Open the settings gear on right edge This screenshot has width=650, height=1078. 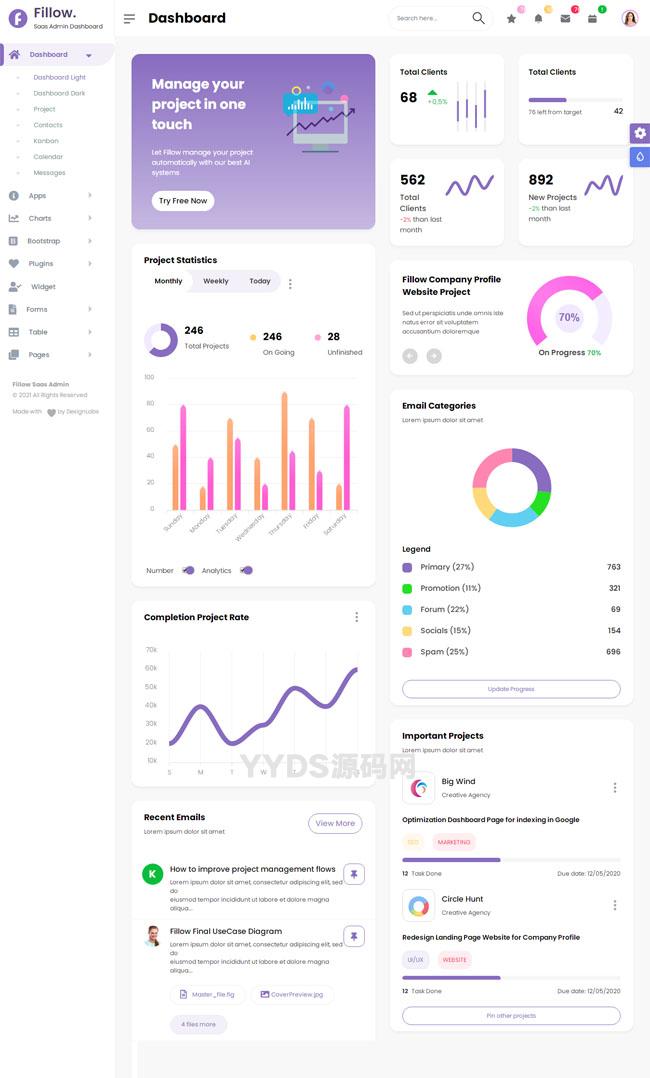point(640,133)
